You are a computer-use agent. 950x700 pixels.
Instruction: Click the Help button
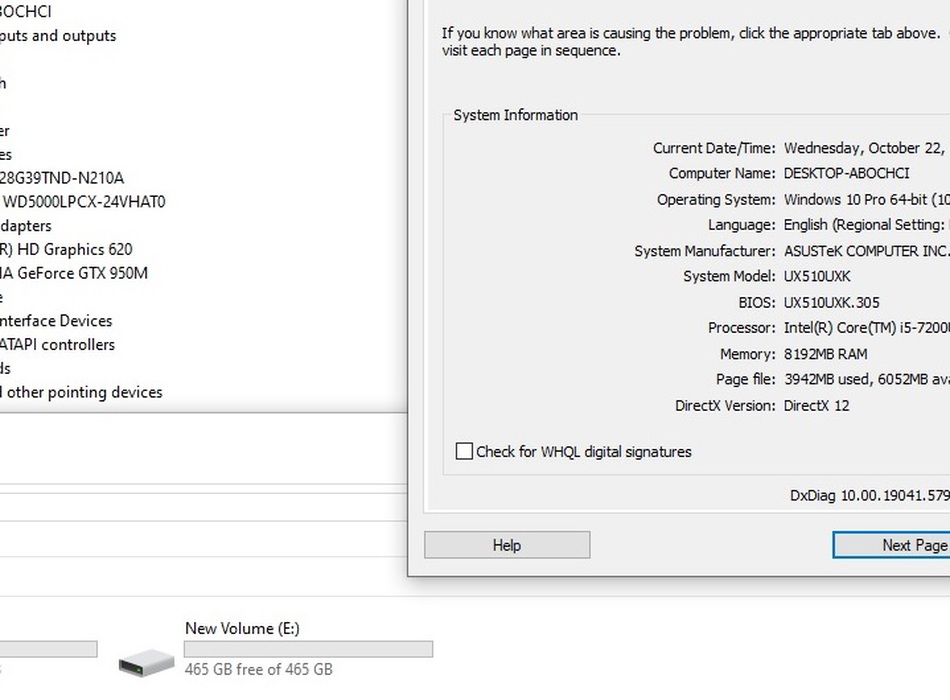click(x=507, y=545)
